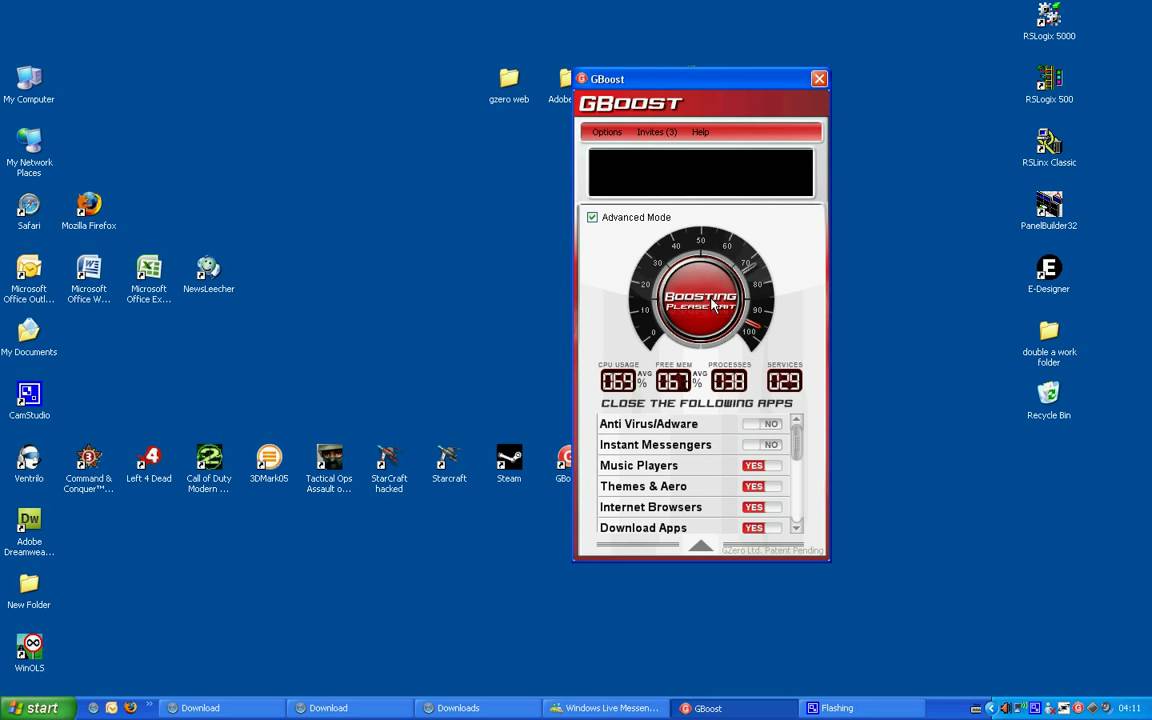
Task: Launch RSLinx Classic shortcut
Action: (x=1049, y=147)
